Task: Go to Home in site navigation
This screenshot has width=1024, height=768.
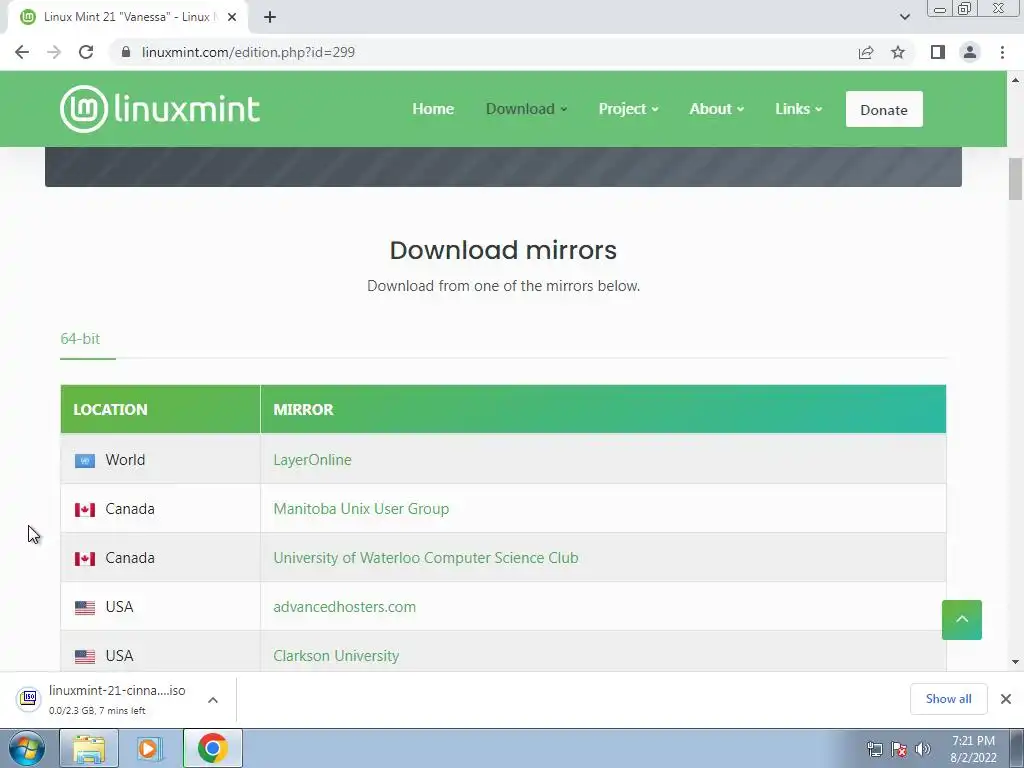Action: (x=433, y=109)
